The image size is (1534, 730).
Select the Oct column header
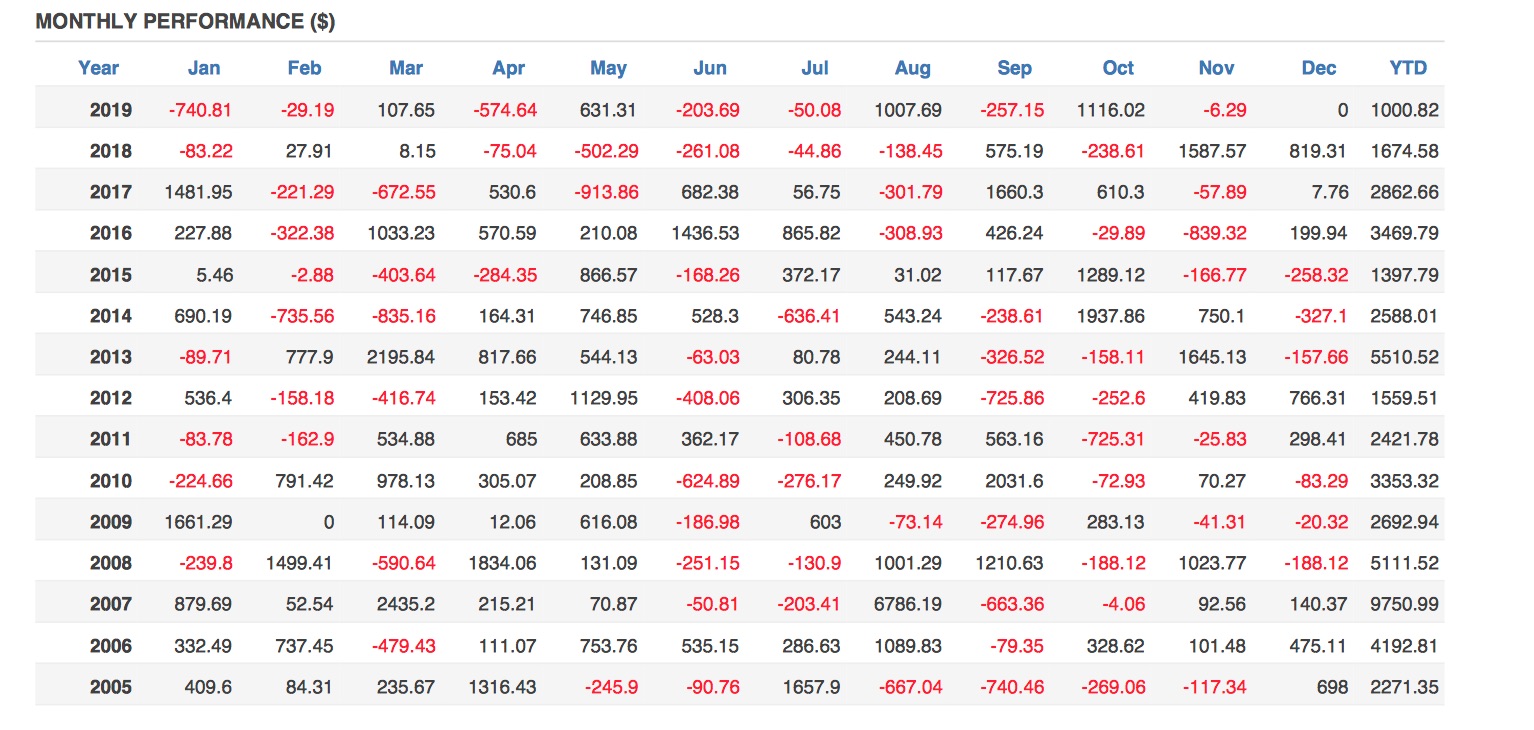[1118, 68]
